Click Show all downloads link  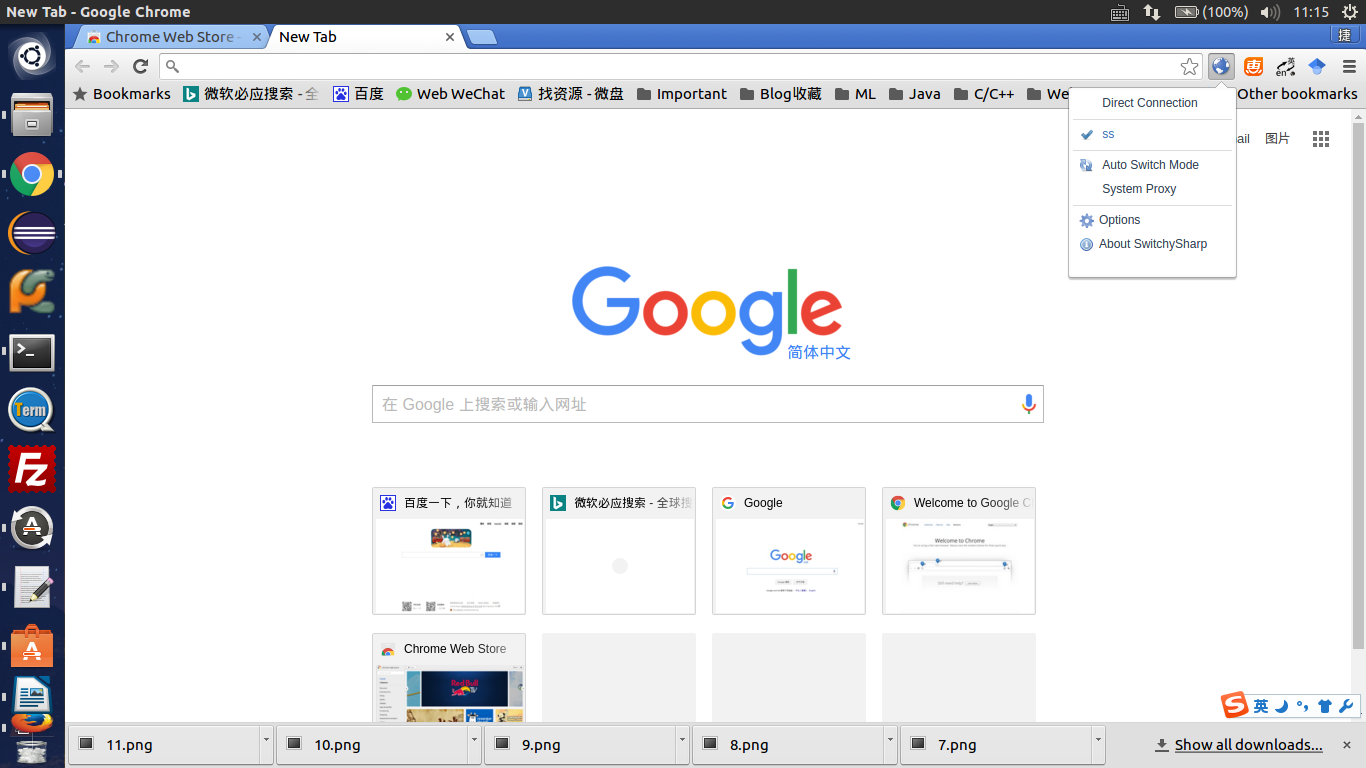(x=1238, y=745)
